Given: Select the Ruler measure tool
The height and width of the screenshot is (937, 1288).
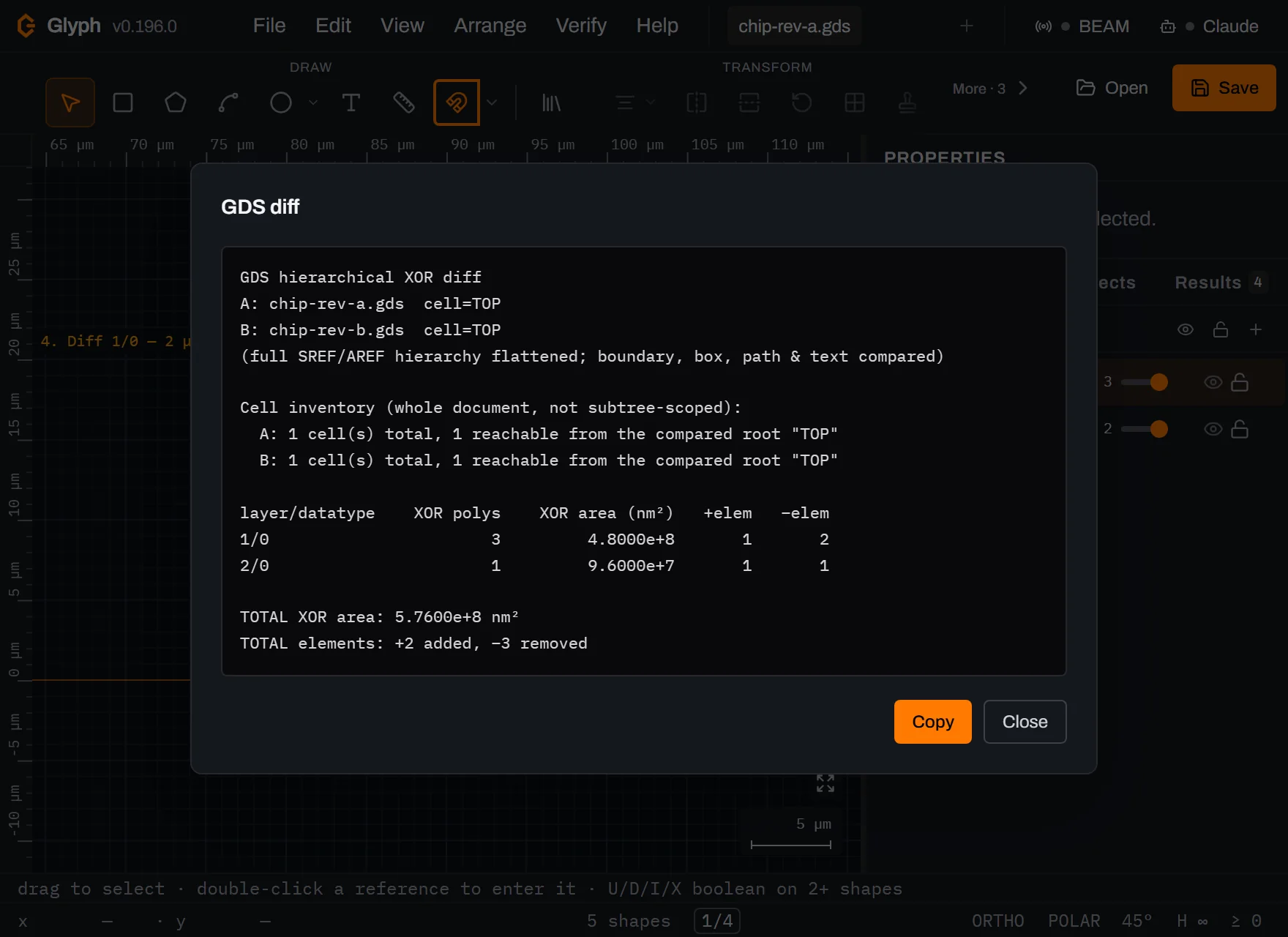Looking at the screenshot, I should (x=404, y=102).
